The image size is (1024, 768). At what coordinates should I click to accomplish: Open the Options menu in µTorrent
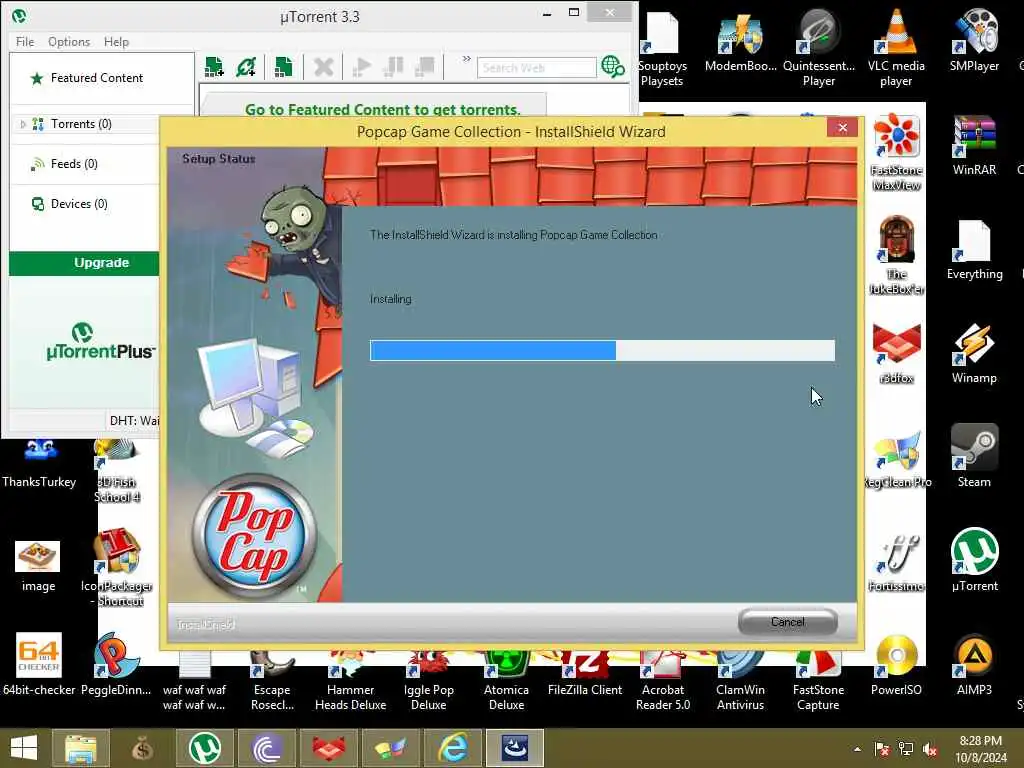[69, 42]
